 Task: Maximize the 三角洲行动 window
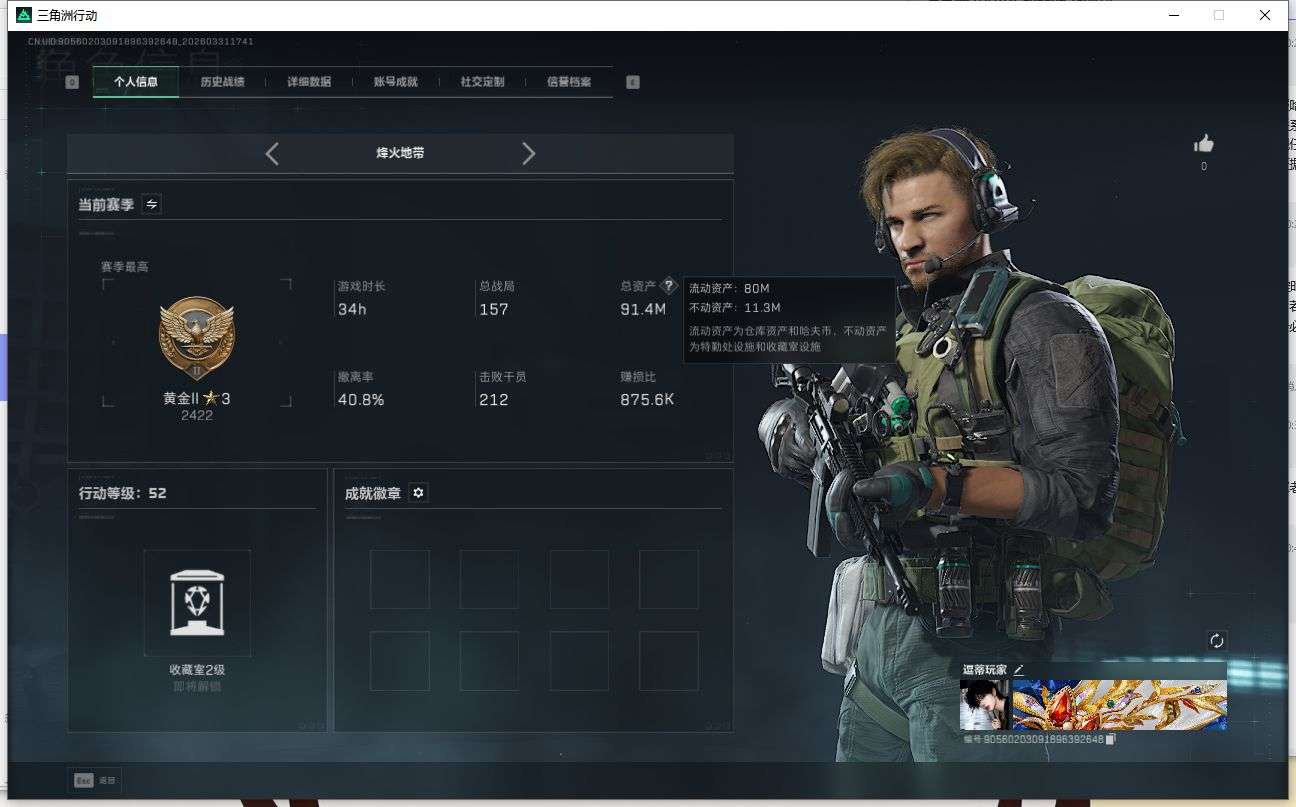[1219, 15]
